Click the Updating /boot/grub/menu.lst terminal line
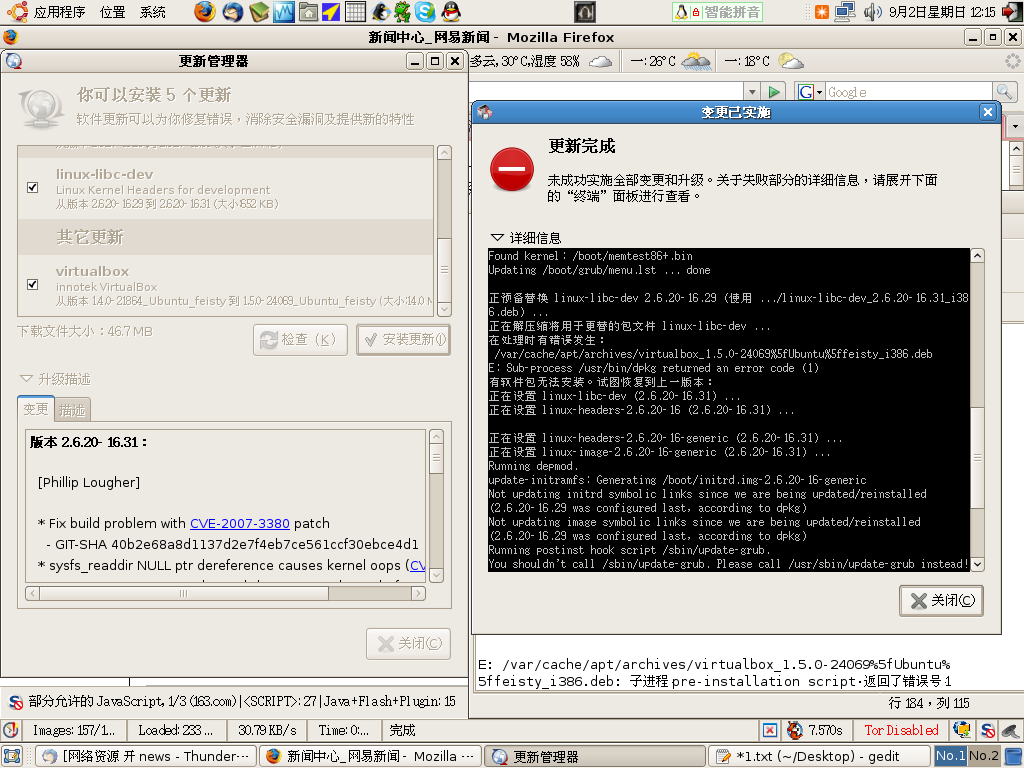1024x768 pixels. [599, 270]
